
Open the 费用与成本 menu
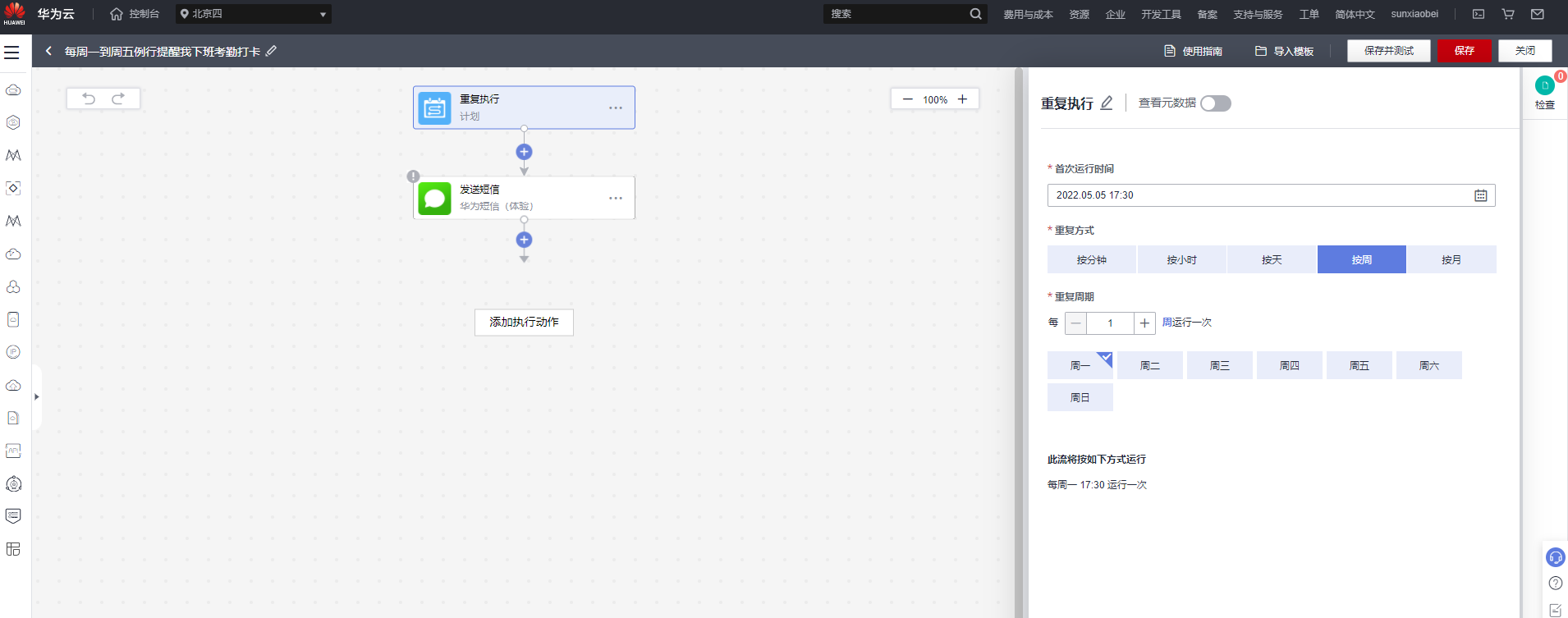coord(1028,14)
